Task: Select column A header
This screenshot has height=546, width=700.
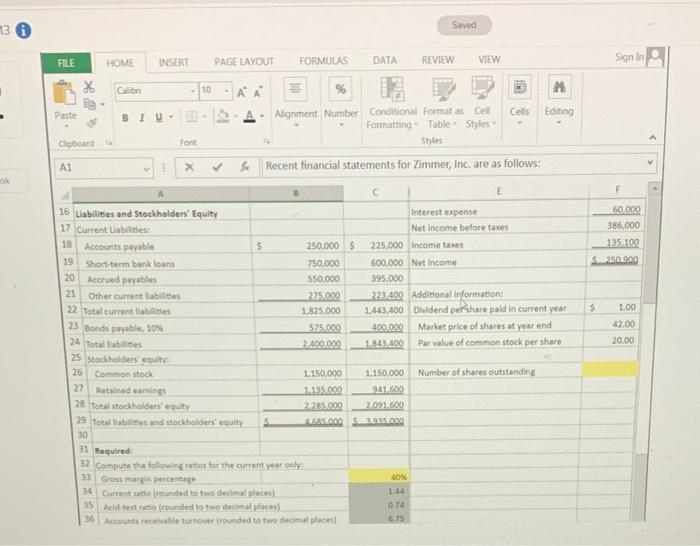Action: [x=161, y=194]
